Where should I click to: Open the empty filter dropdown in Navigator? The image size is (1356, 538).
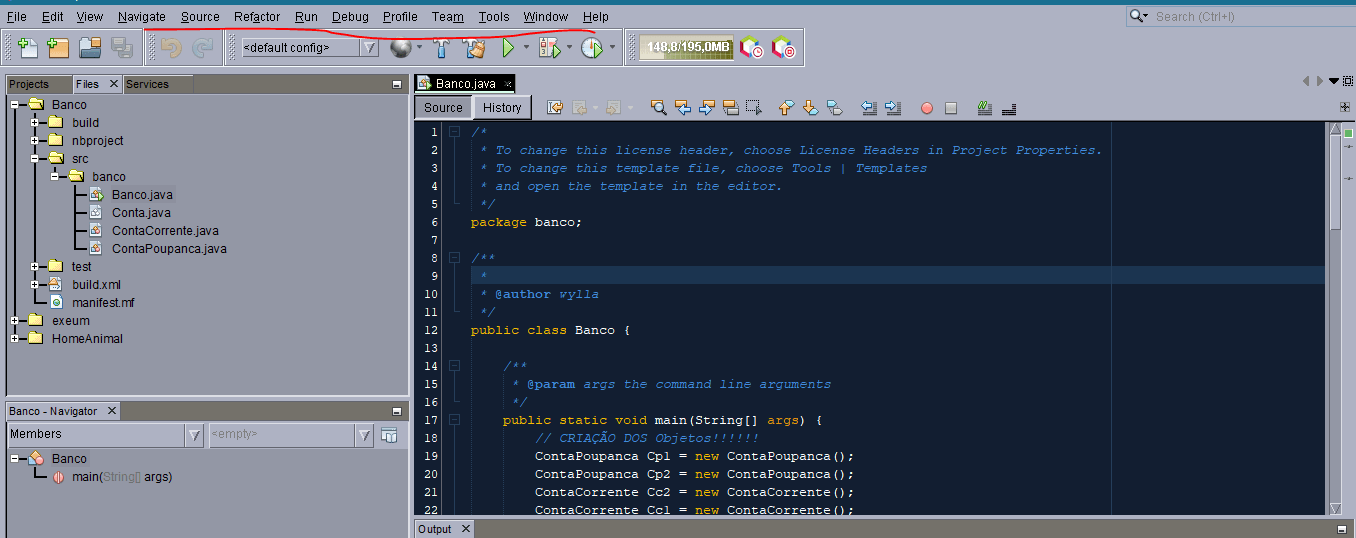365,435
